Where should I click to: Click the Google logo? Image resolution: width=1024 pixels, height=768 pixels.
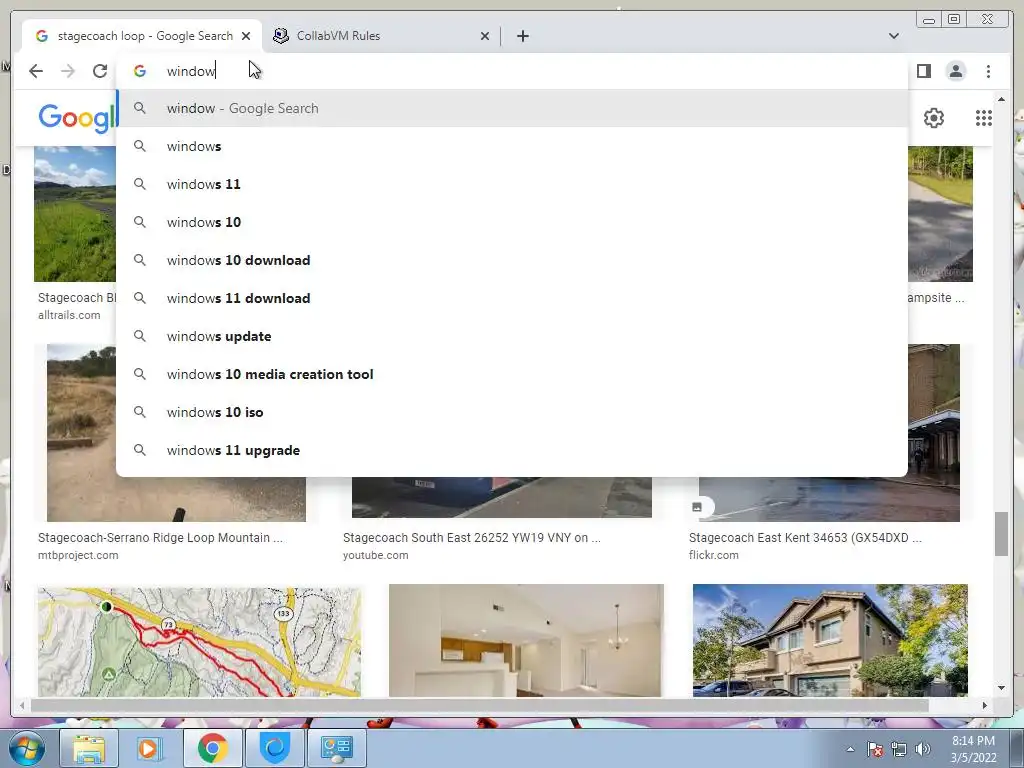coord(77,119)
